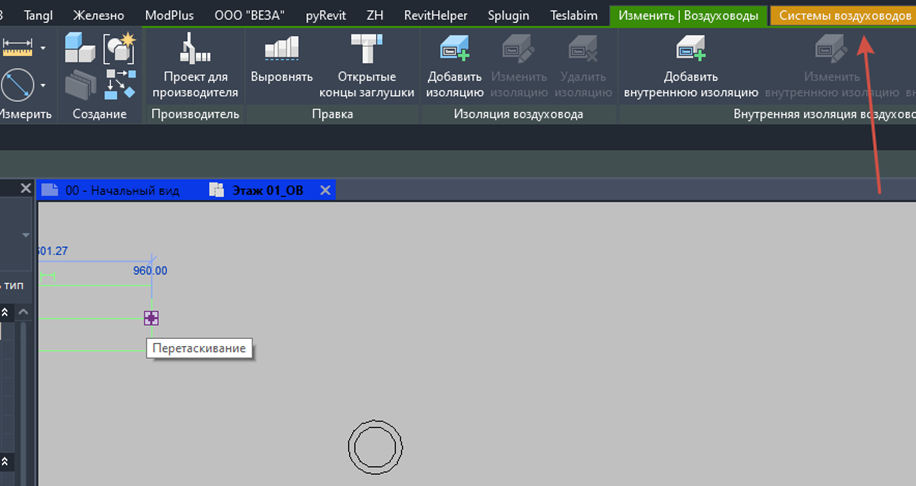The image size is (916, 486).
Task: Click the Правка panel title
Action: coord(332,114)
